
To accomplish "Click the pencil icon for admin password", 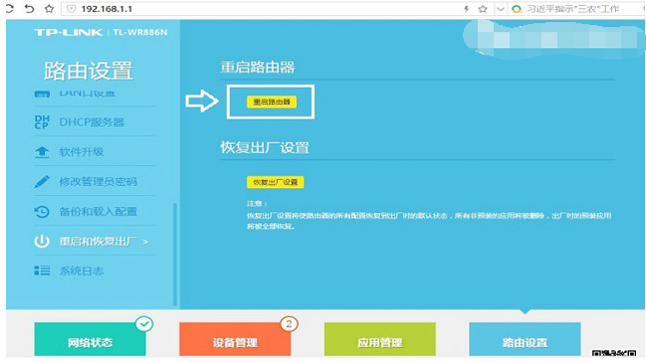I will tap(42, 182).
